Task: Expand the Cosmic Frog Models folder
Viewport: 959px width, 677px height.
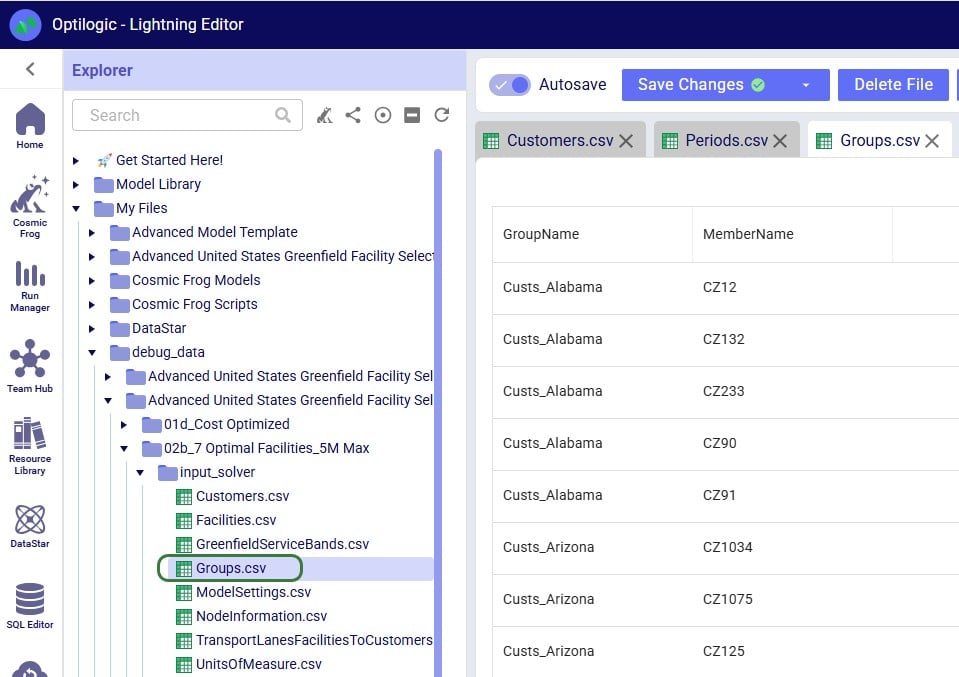Action: click(x=92, y=281)
